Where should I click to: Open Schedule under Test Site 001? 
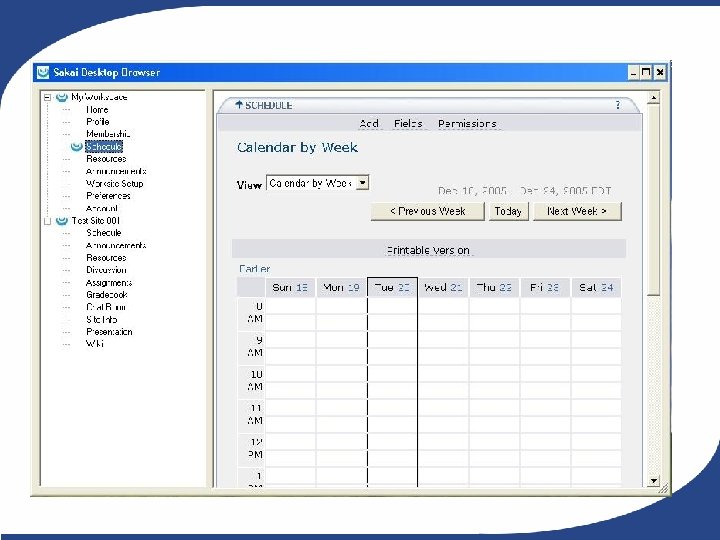pyautogui.click(x=103, y=233)
